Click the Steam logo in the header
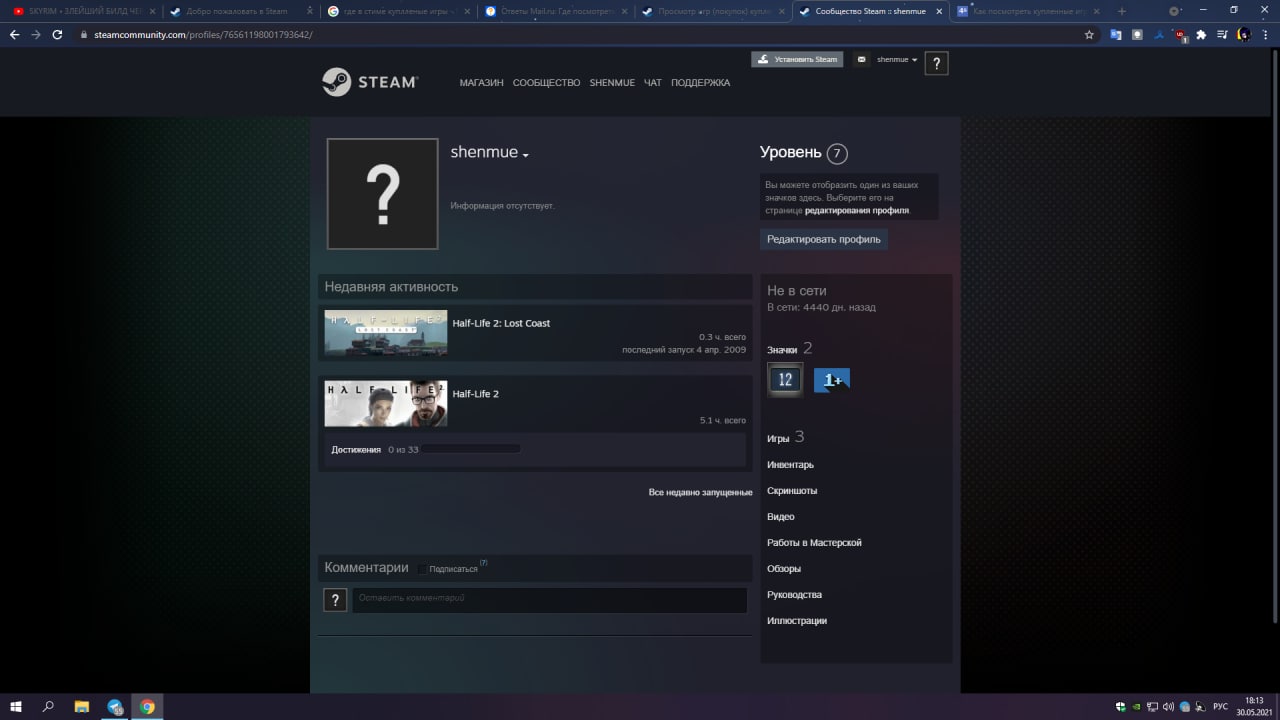The image size is (1280, 720). point(369,82)
